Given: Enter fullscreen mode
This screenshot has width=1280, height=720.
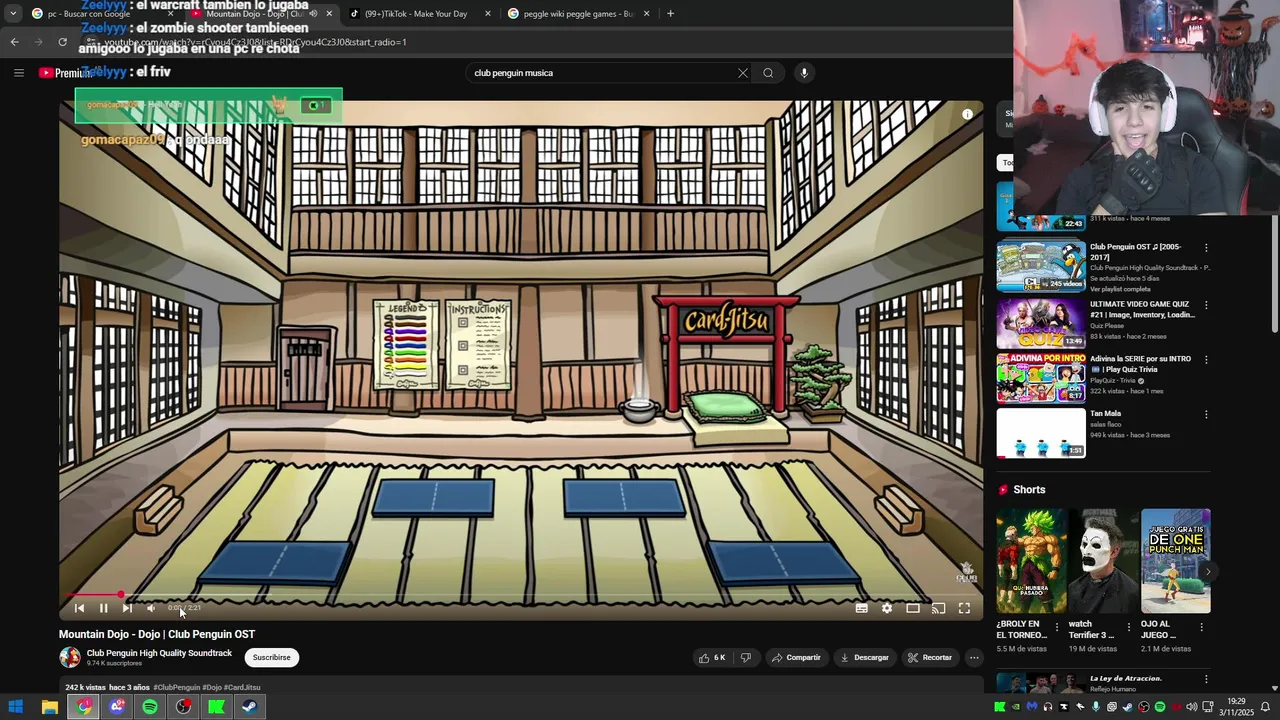Looking at the screenshot, I should coord(964,608).
